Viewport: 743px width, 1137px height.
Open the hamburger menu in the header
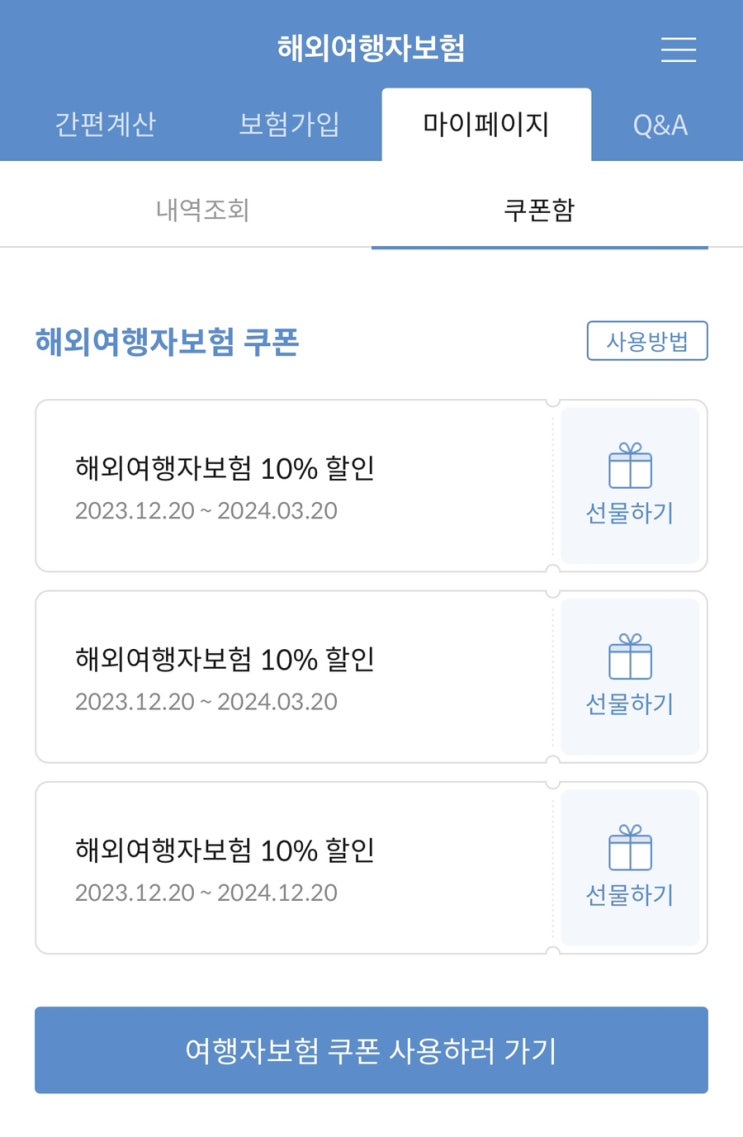[678, 49]
